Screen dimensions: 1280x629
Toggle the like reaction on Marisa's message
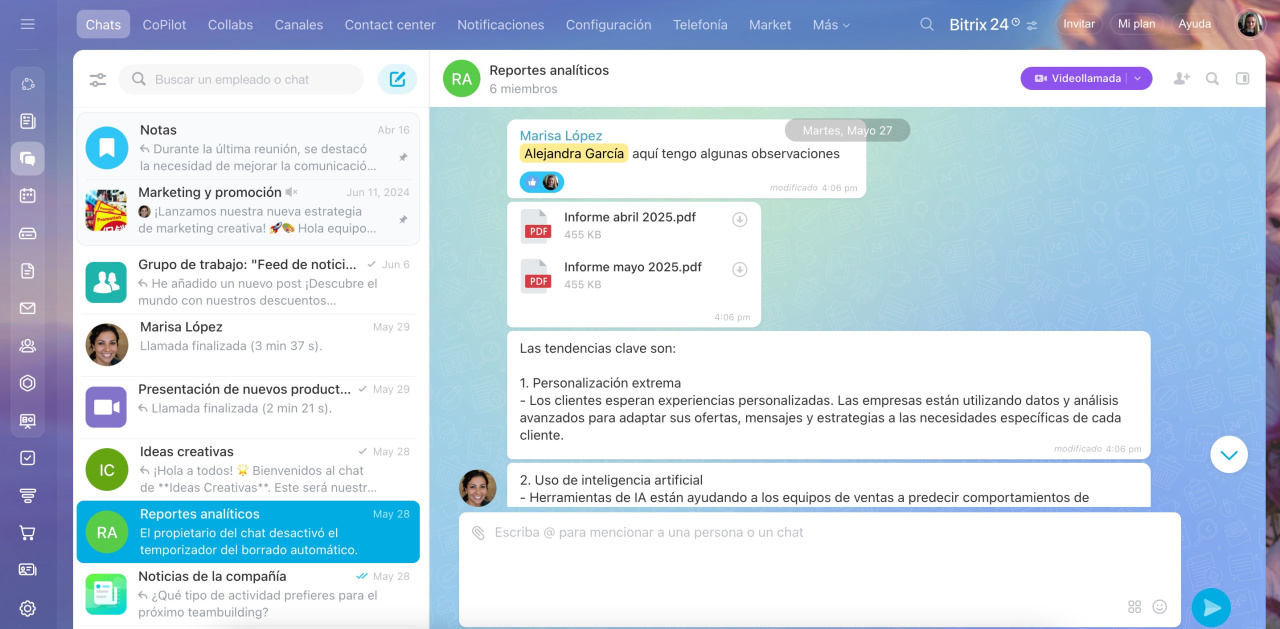pos(532,182)
